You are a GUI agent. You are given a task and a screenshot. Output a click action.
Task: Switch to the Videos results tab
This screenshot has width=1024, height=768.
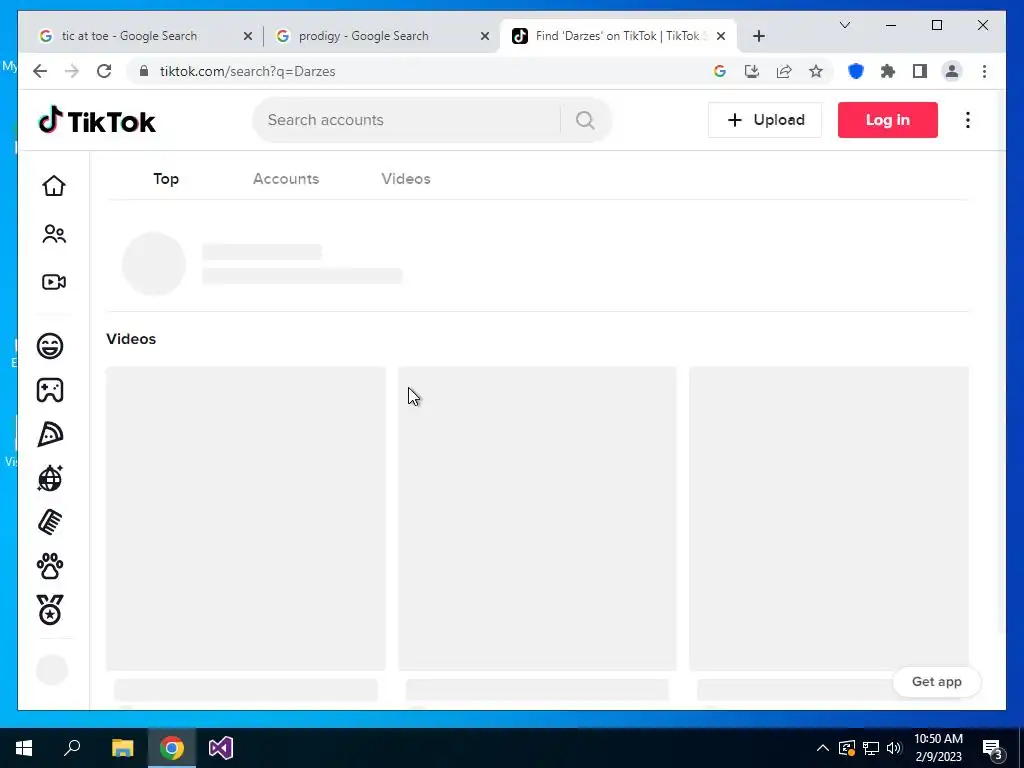406,179
